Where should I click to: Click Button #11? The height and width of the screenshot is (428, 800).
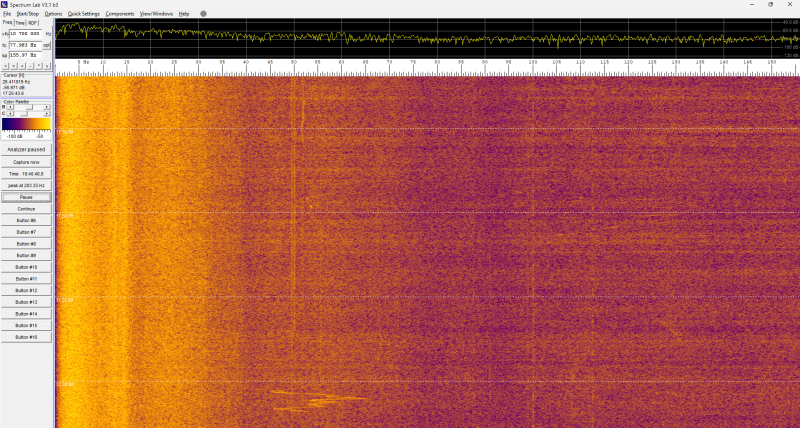pos(27,279)
